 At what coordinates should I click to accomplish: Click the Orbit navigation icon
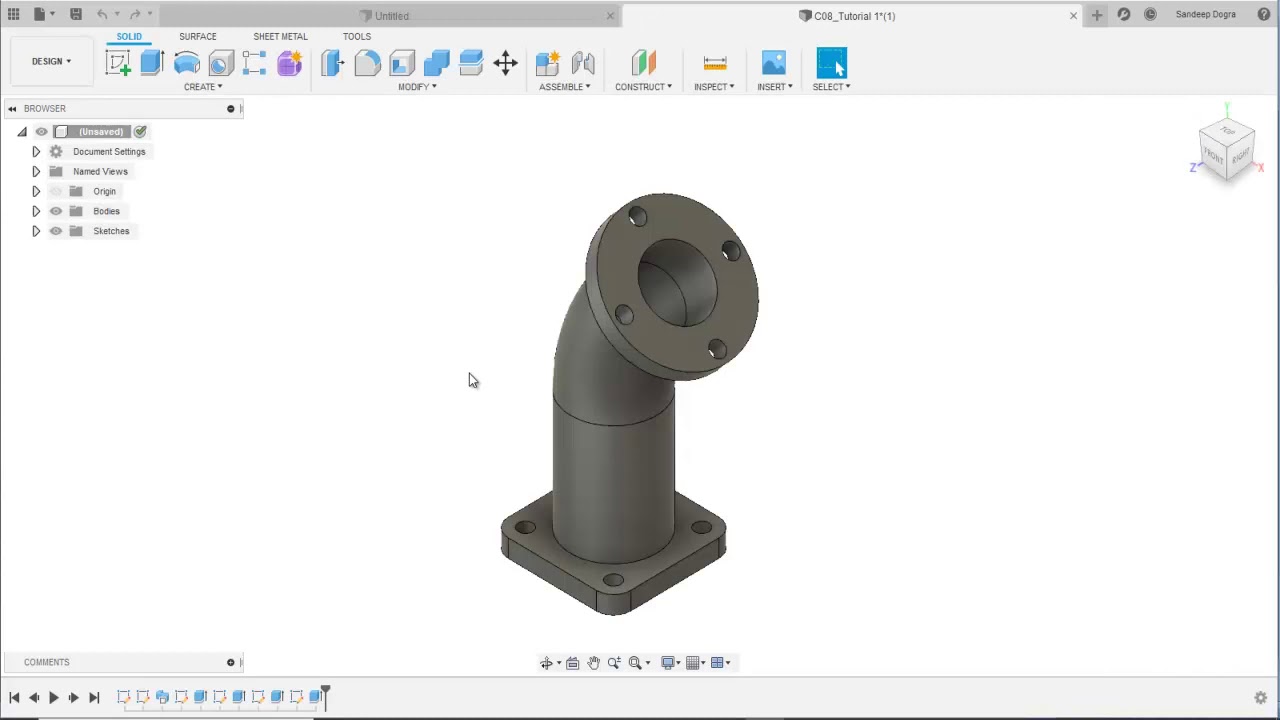point(546,663)
